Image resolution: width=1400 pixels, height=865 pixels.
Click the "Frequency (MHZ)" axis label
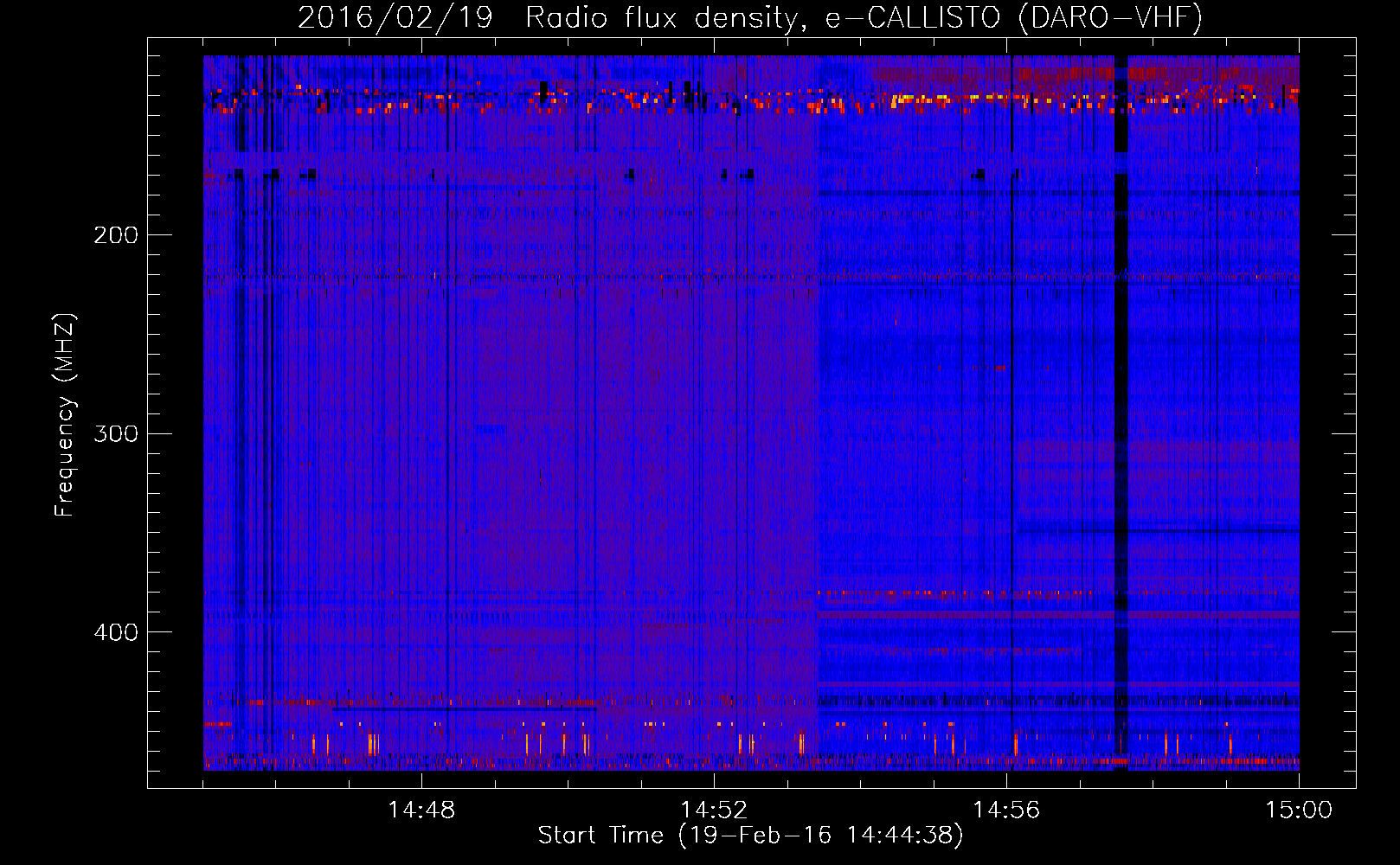click(x=65, y=415)
